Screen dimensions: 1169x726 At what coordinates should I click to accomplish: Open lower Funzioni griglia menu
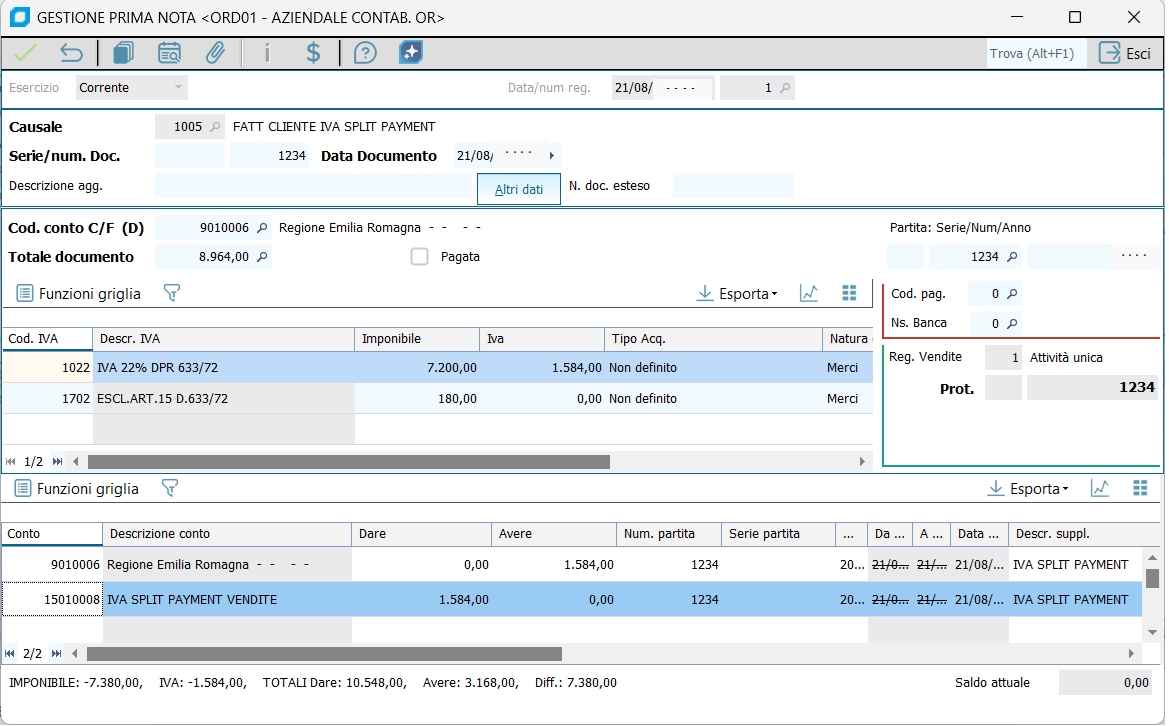[77, 489]
